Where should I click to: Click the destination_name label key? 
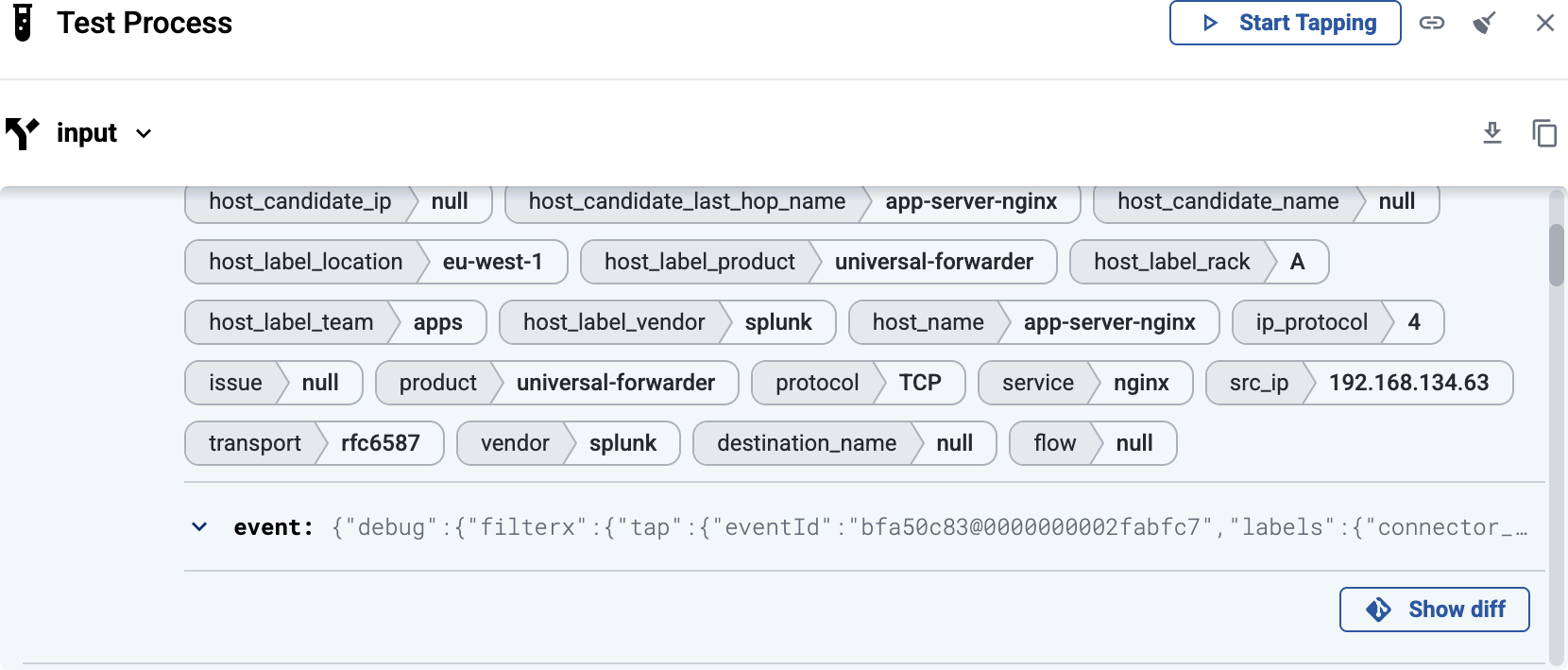tap(807, 443)
